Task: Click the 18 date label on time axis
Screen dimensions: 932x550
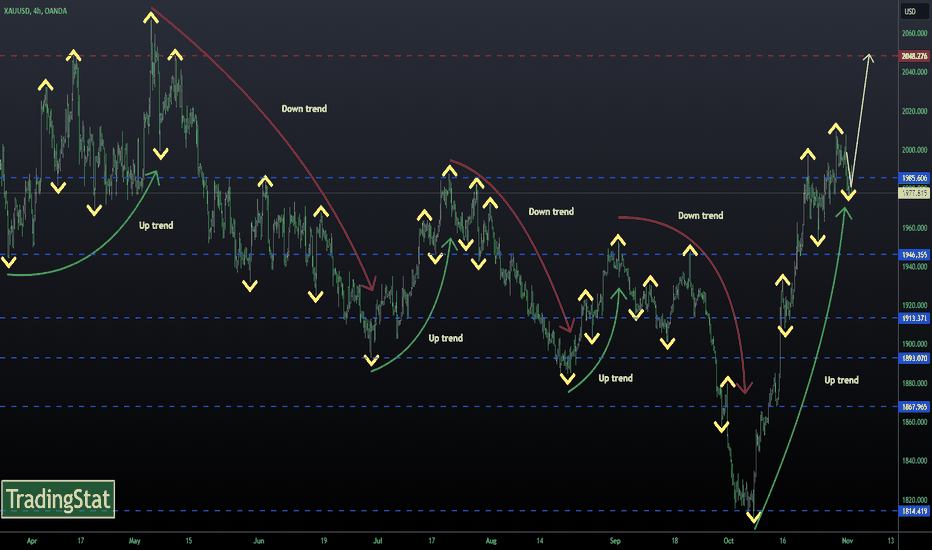Action: (675, 540)
